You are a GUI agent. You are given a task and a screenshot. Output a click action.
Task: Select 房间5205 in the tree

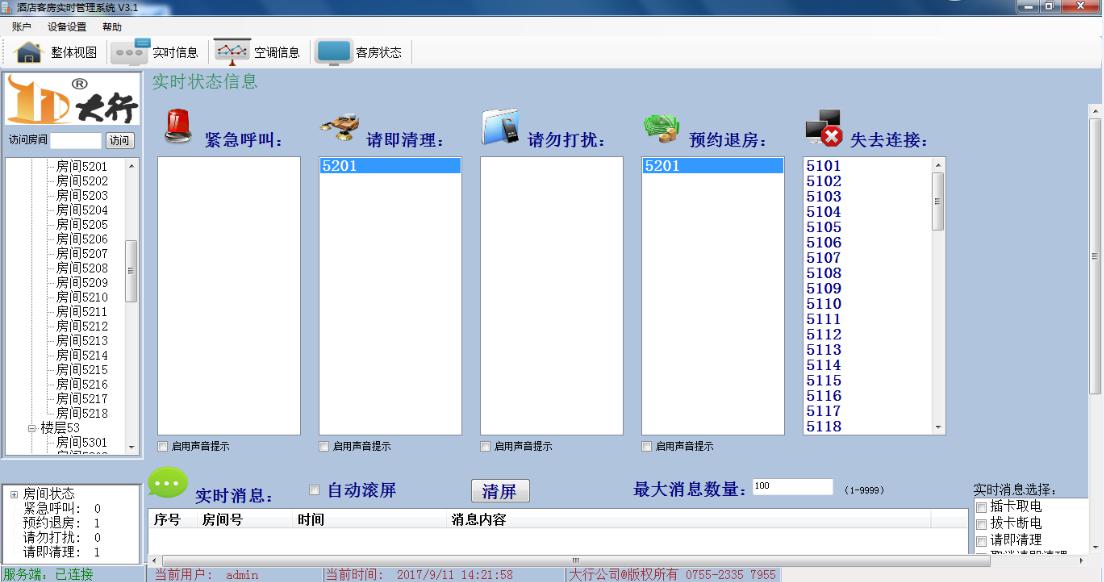[x=82, y=224]
